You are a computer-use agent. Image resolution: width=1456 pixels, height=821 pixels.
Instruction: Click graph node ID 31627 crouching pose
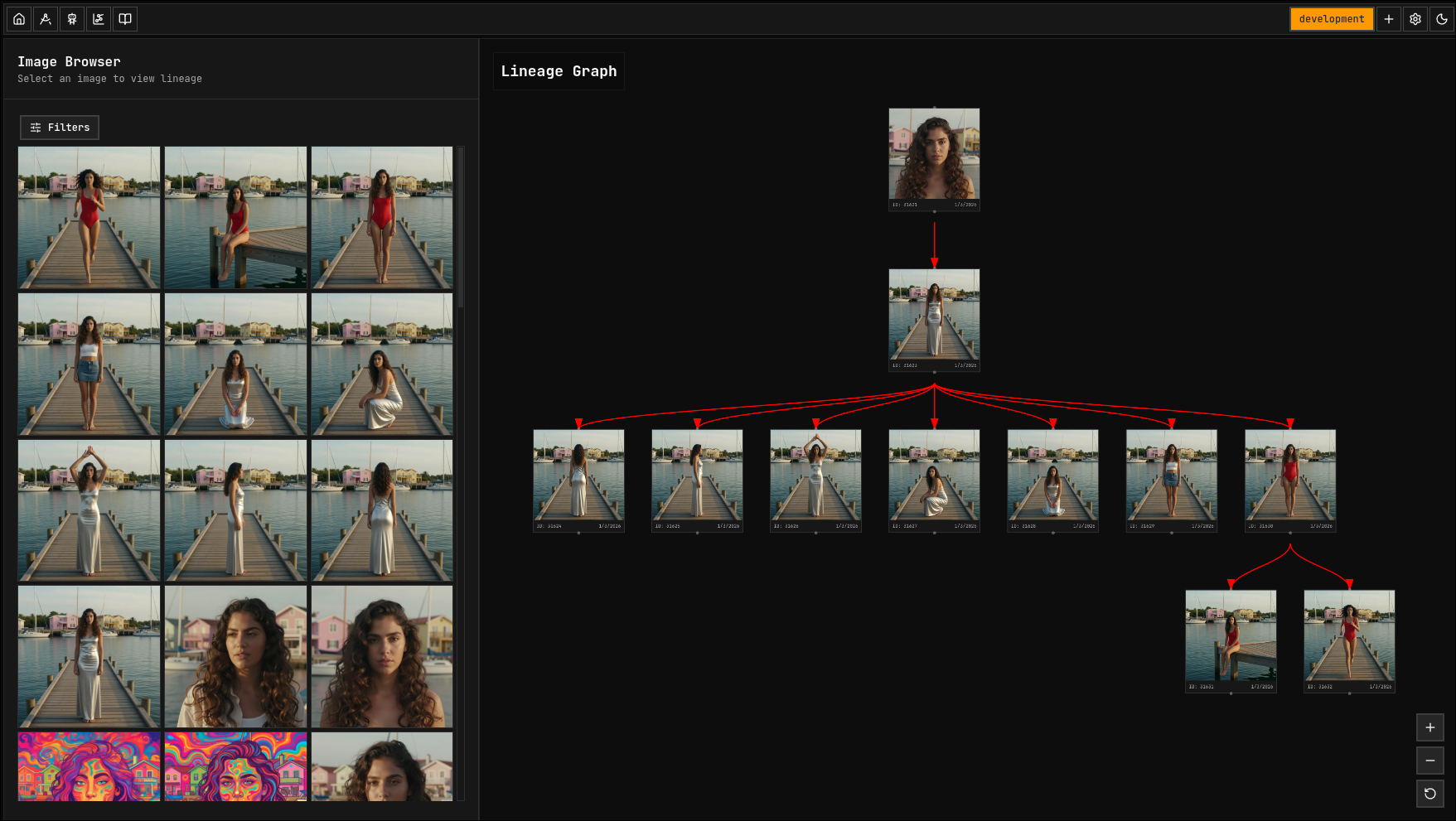[x=934, y=481]
